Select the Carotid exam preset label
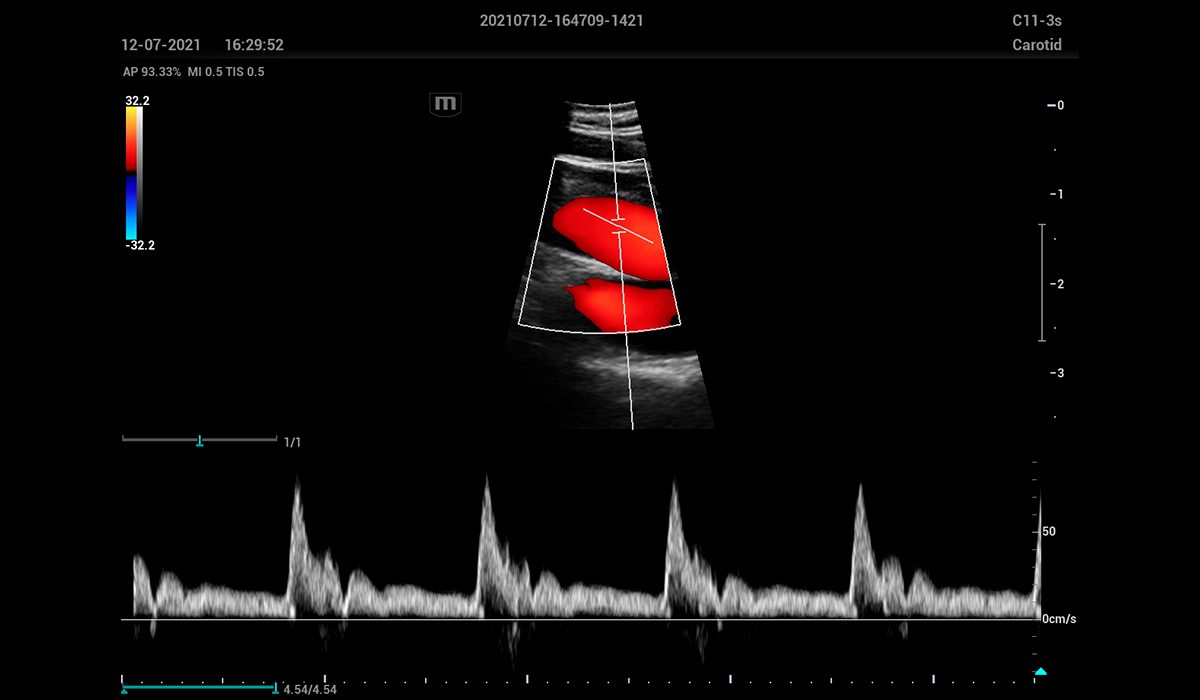 click(1036, 45)
